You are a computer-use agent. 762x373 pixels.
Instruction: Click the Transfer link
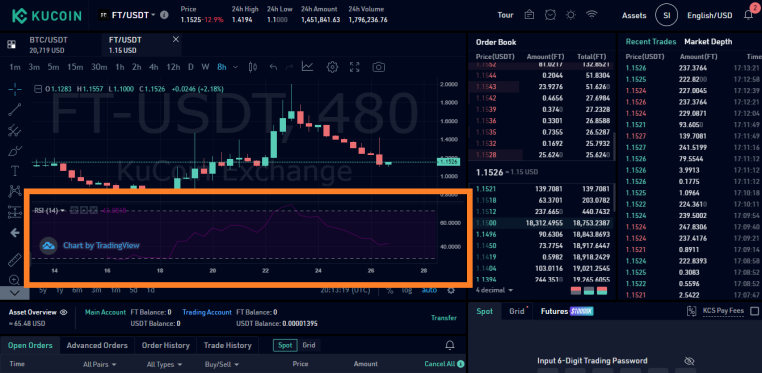tap(444, 318)
